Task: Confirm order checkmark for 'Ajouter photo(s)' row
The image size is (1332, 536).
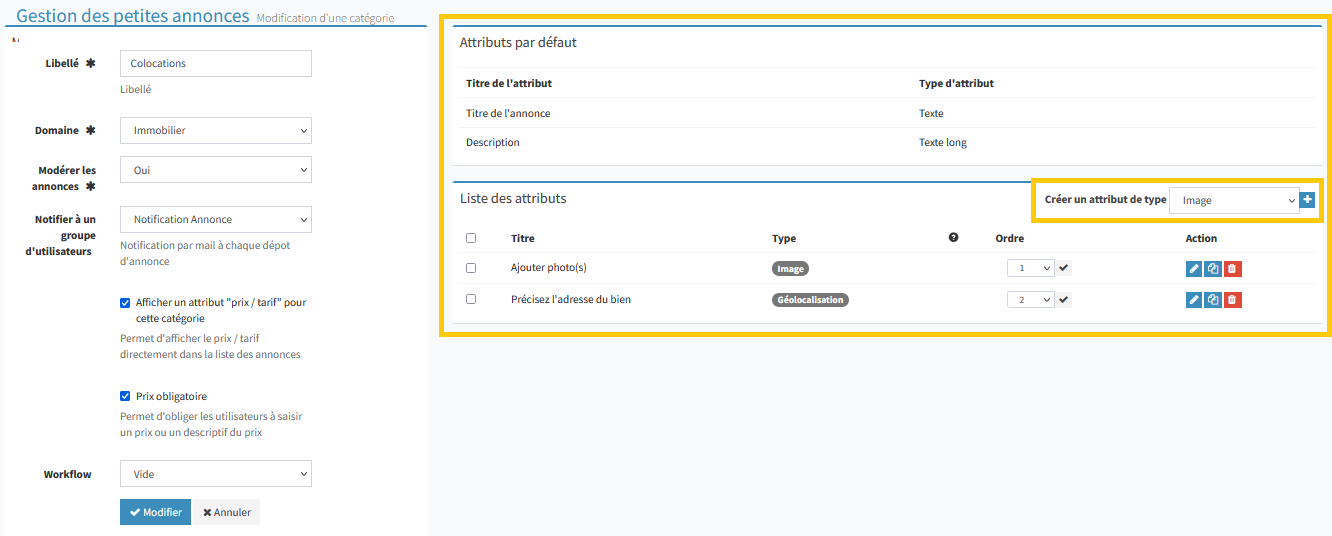Action: 1064,268
